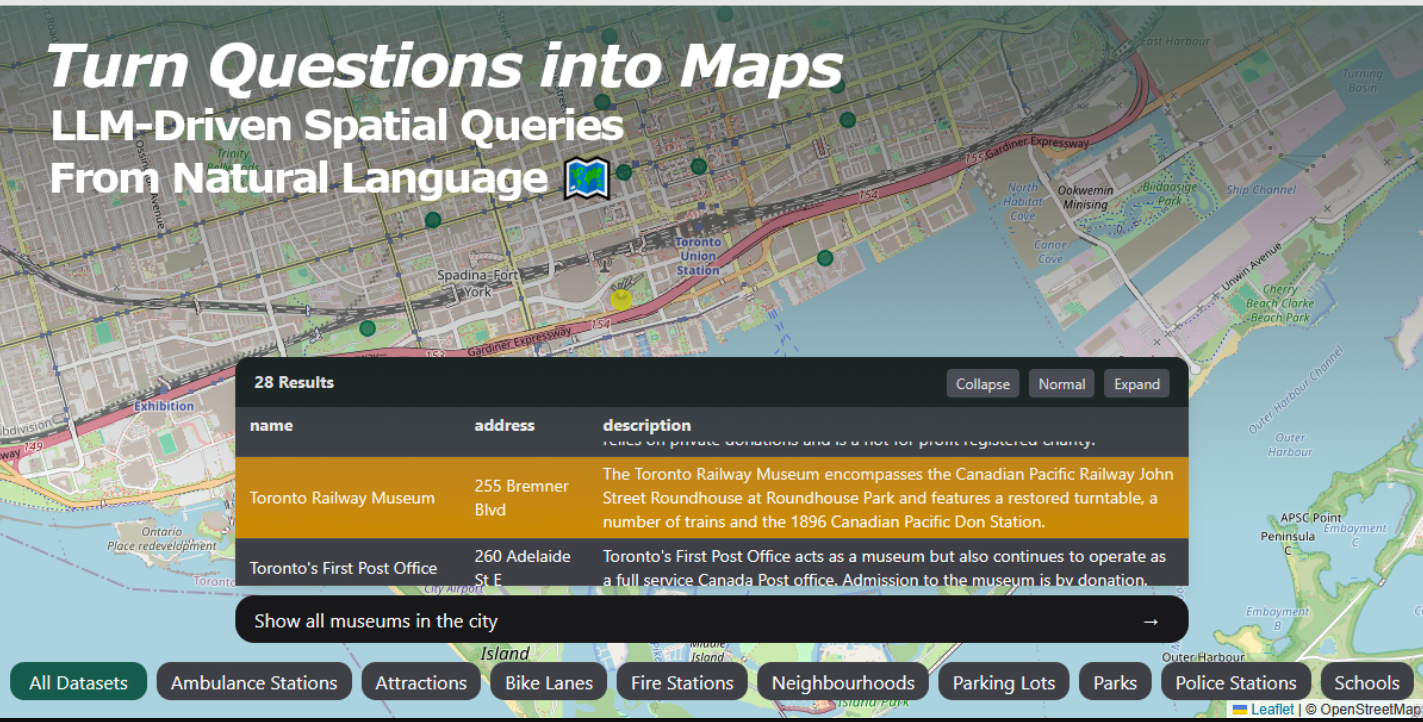Viewport: 1423px width, 722px height.
Task: Toggle the Bike Lanes dataset filter
Action: (548, 682)
